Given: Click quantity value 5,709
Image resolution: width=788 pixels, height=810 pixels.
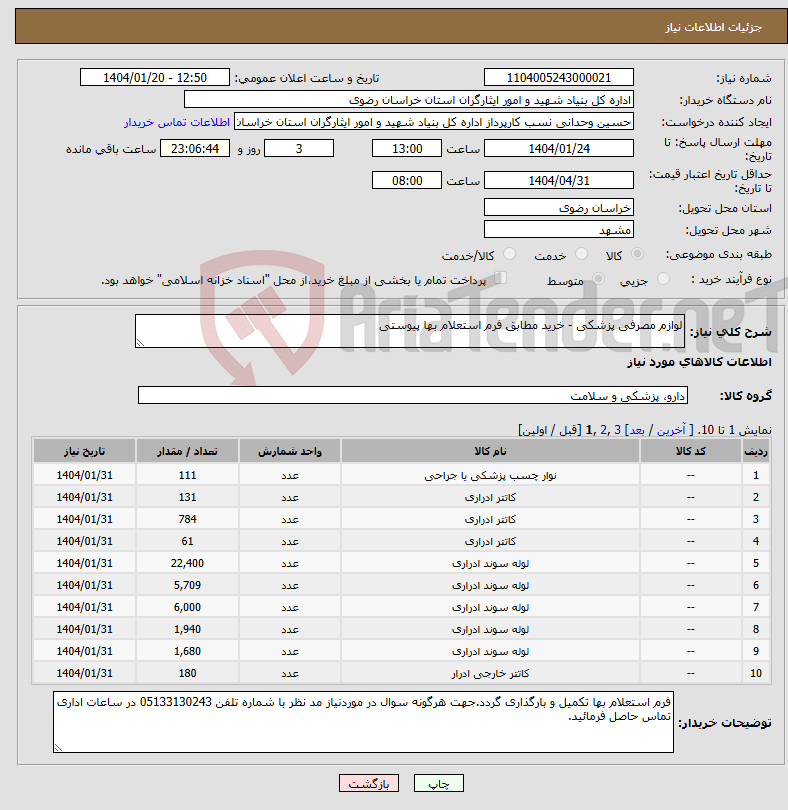Looking at the screenshot, I should [187, 585].
